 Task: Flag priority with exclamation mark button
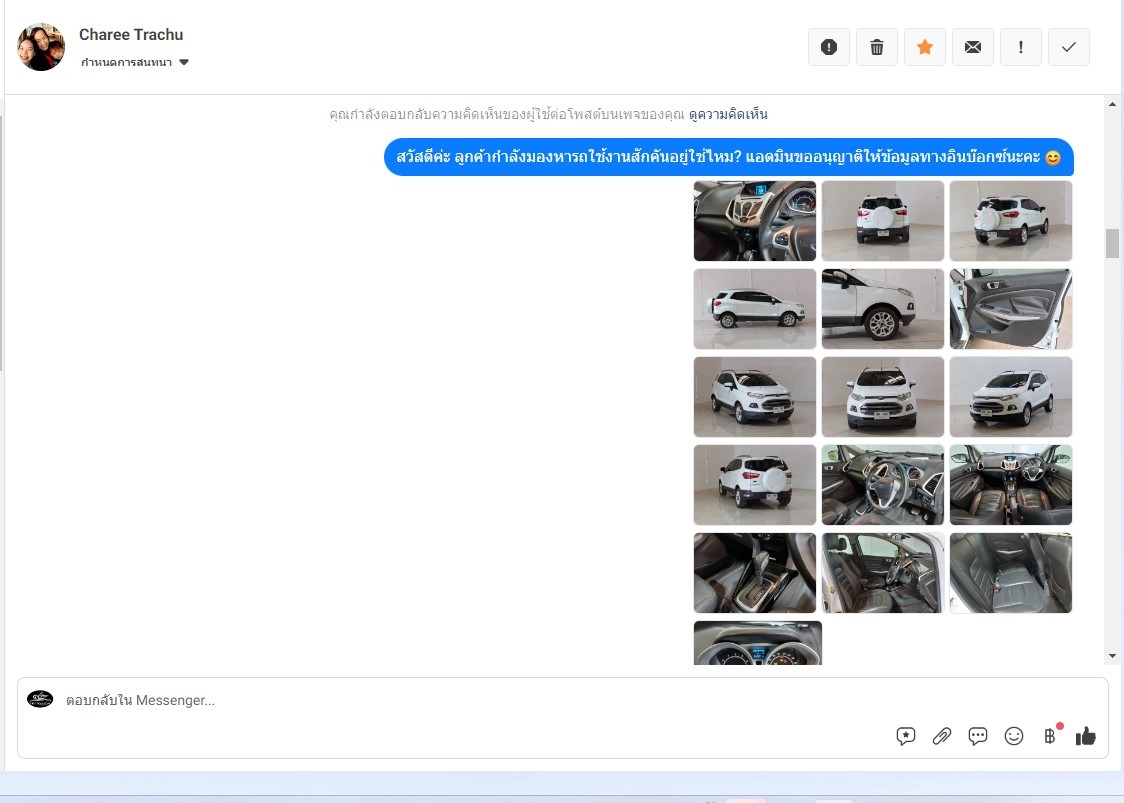click(x=1021, y=47)
